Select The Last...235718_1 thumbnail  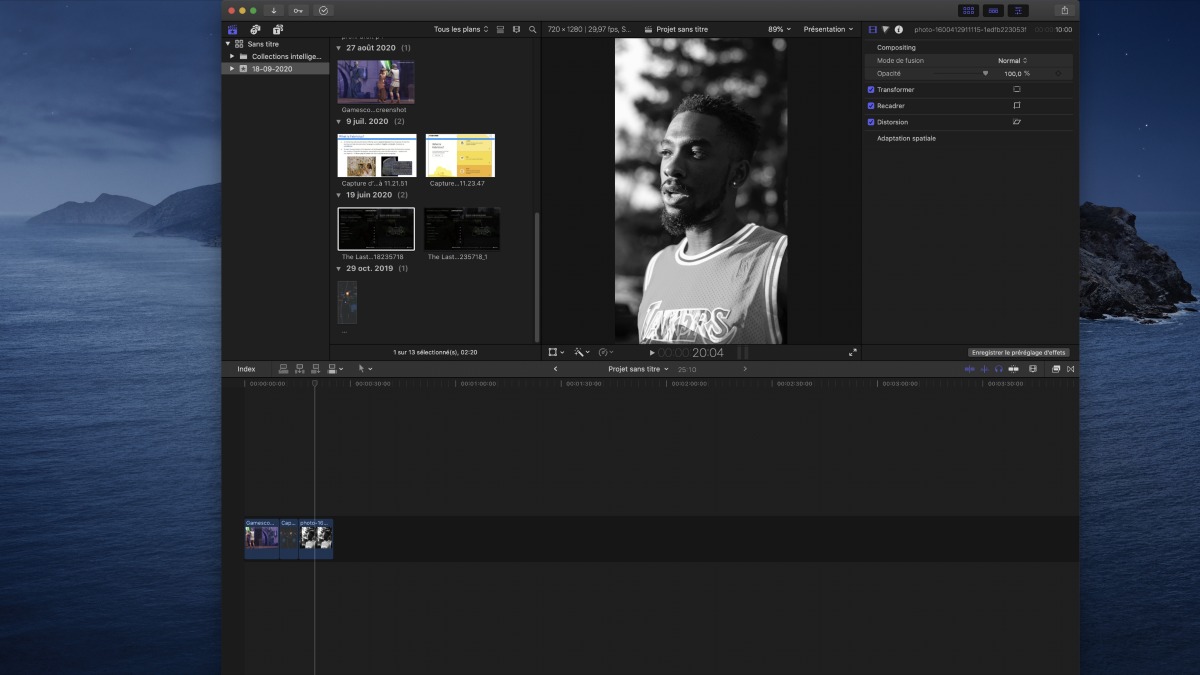462,229
